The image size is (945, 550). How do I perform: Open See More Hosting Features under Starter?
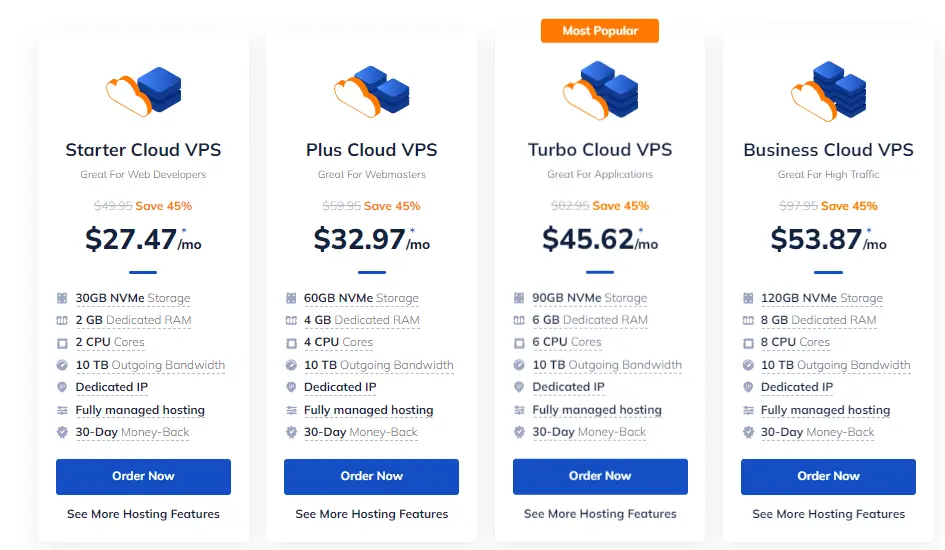143,514
